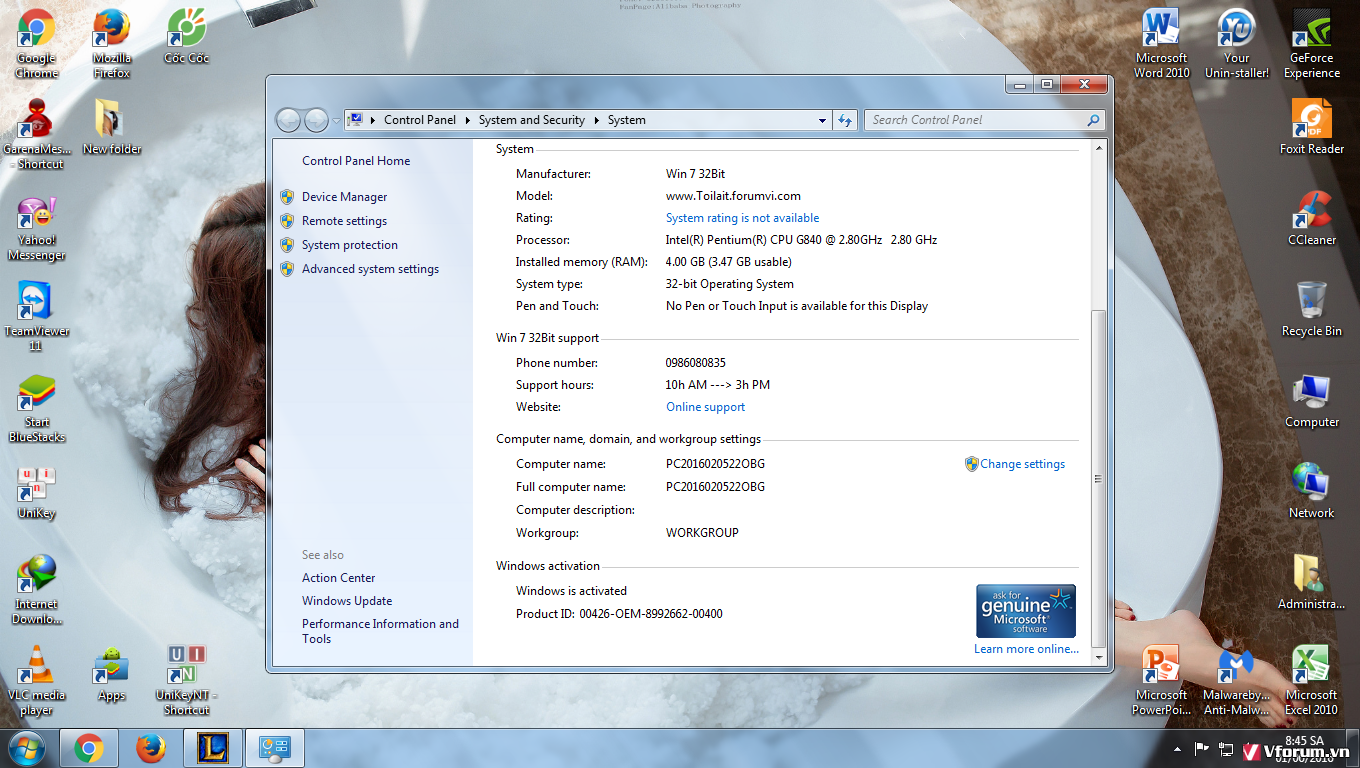Screen dimensions: 1360x768
Task: Open the New folder desktop icon
Action: (112, 127)
